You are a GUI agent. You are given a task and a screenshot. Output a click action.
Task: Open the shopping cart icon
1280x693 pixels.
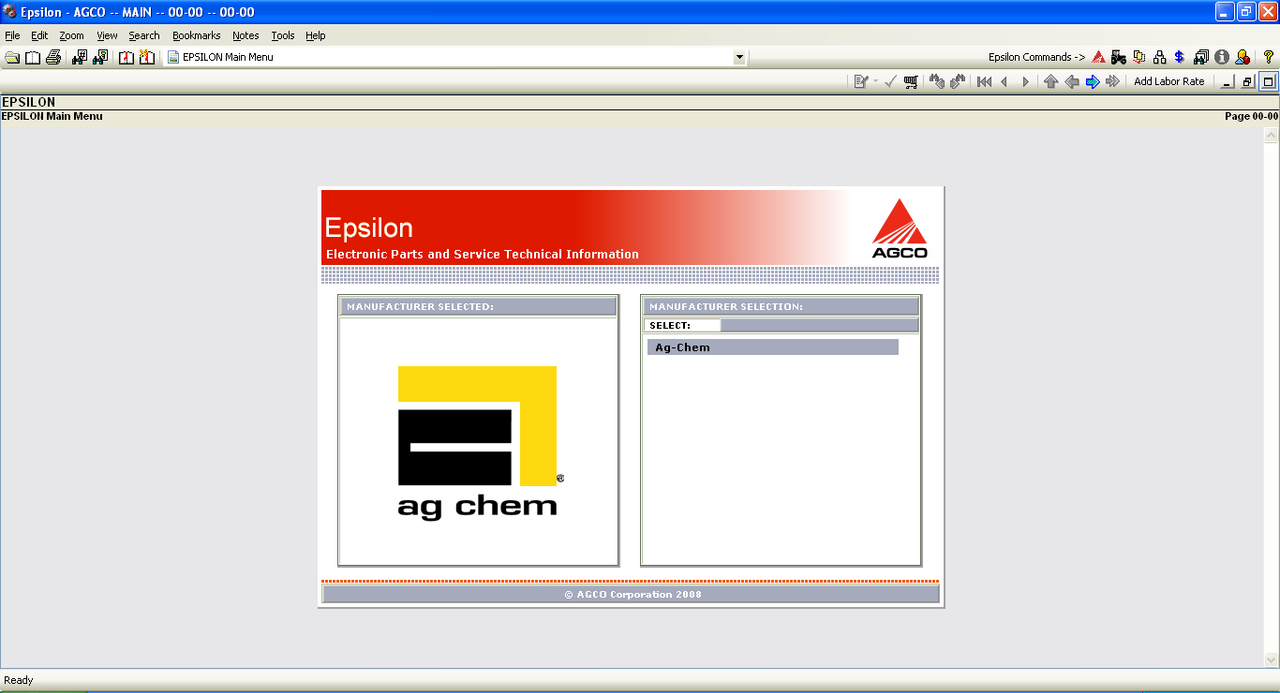(911, 82)
